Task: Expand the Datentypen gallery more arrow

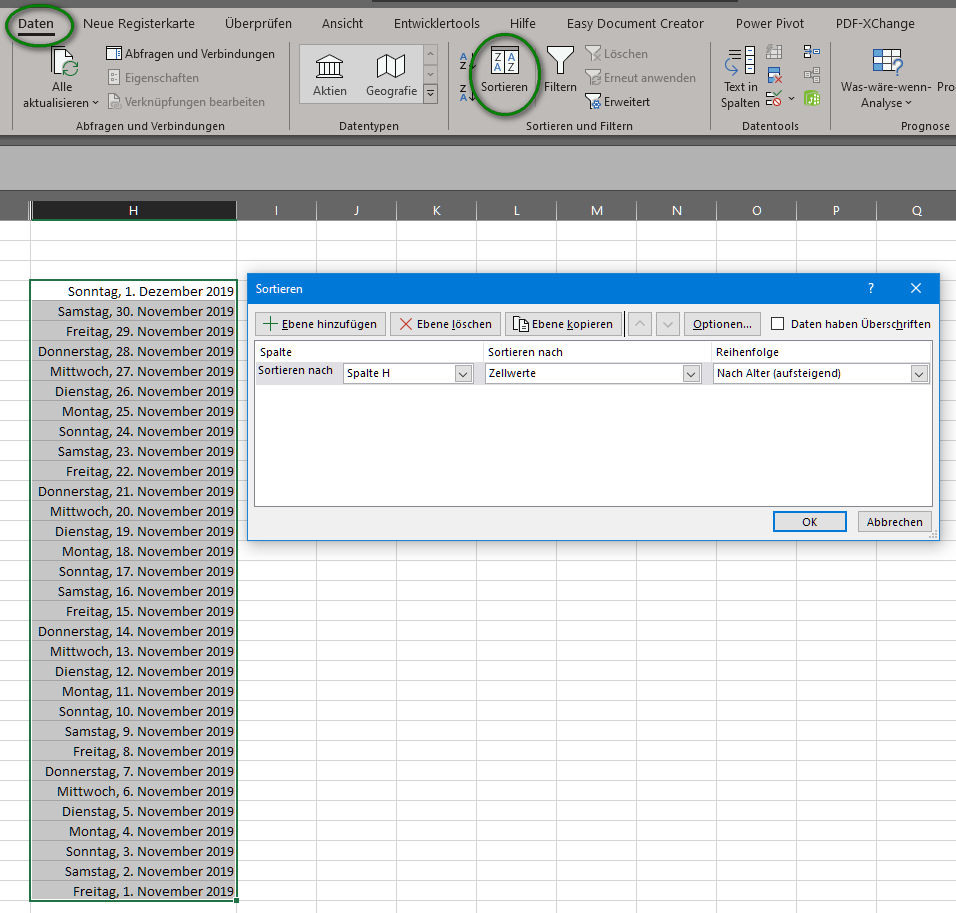Action: (431, 94)
